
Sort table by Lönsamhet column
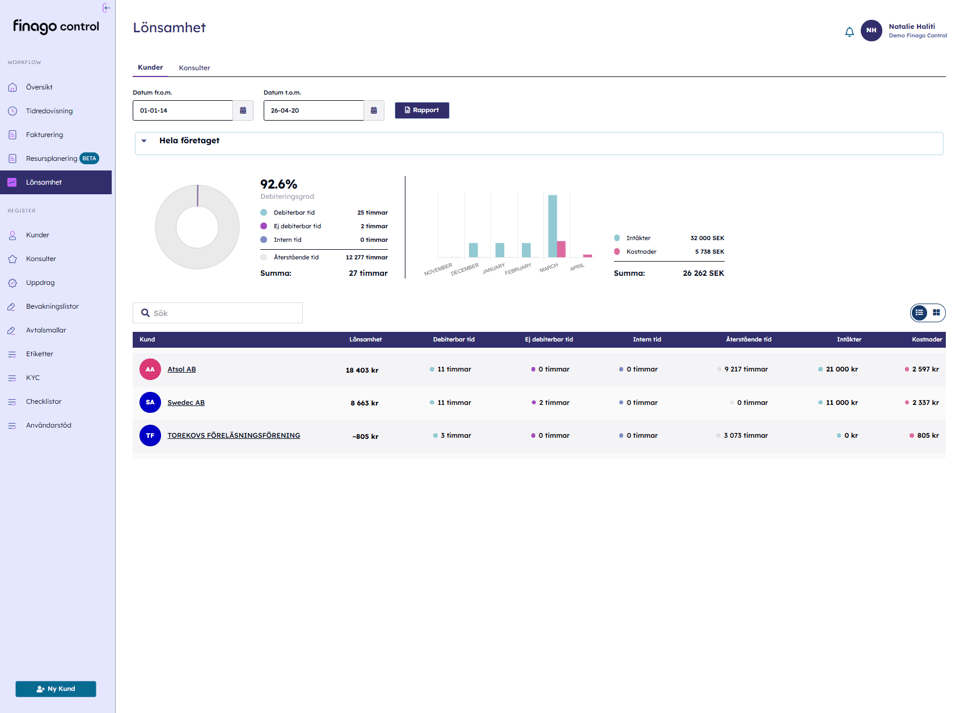365,340
